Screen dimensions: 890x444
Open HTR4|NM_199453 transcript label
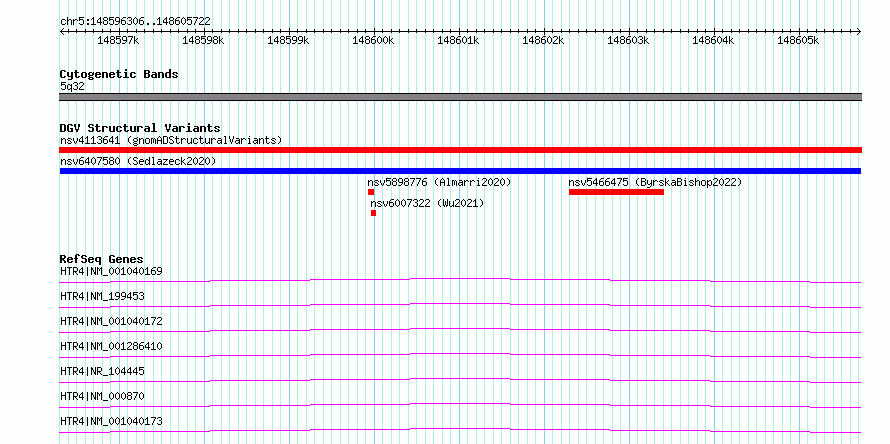102,296
